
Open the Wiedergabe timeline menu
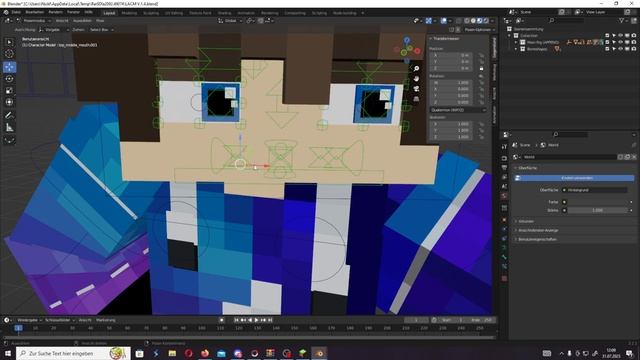click(29, 320)
